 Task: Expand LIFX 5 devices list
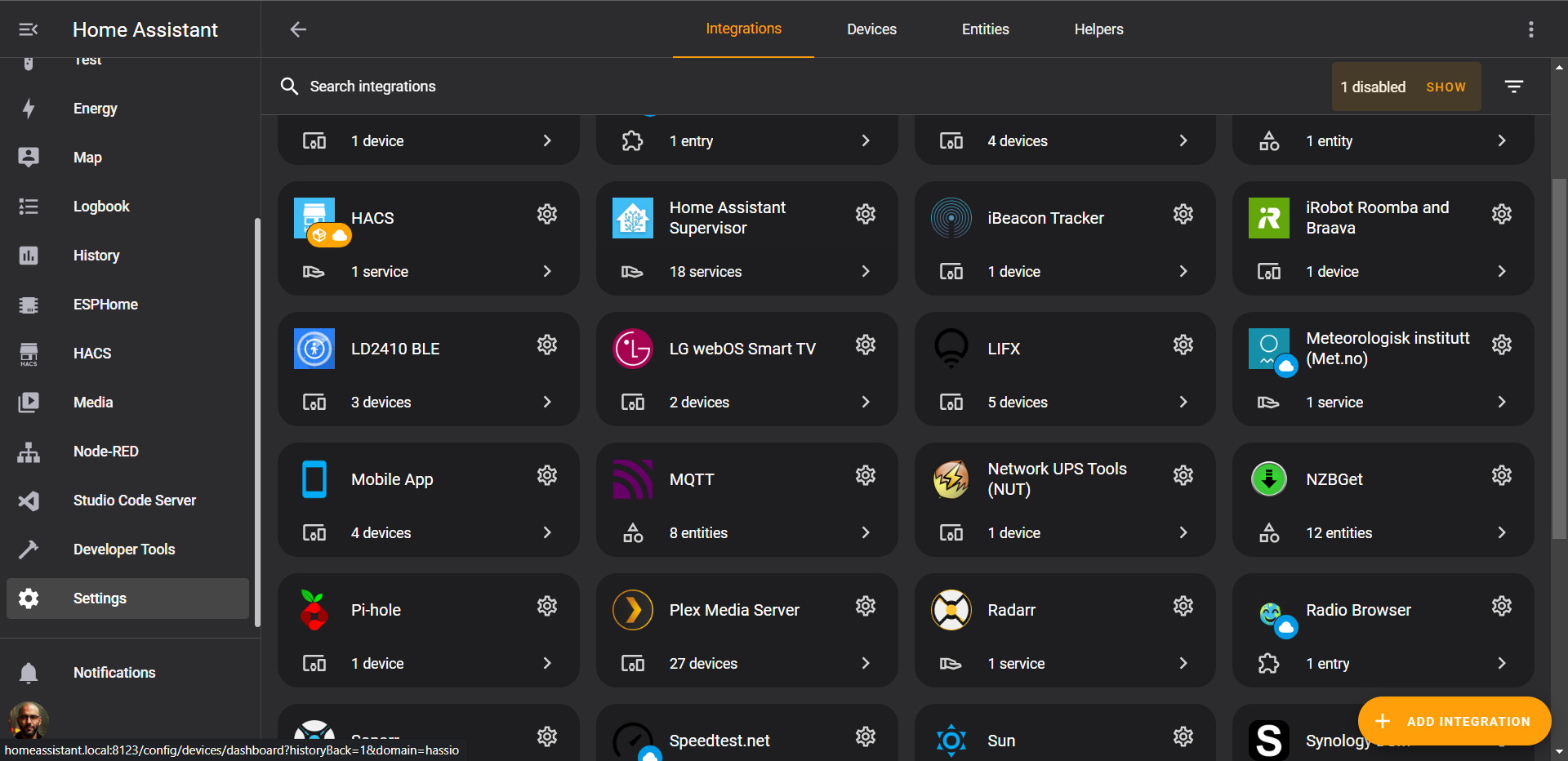coord(1183,402)
